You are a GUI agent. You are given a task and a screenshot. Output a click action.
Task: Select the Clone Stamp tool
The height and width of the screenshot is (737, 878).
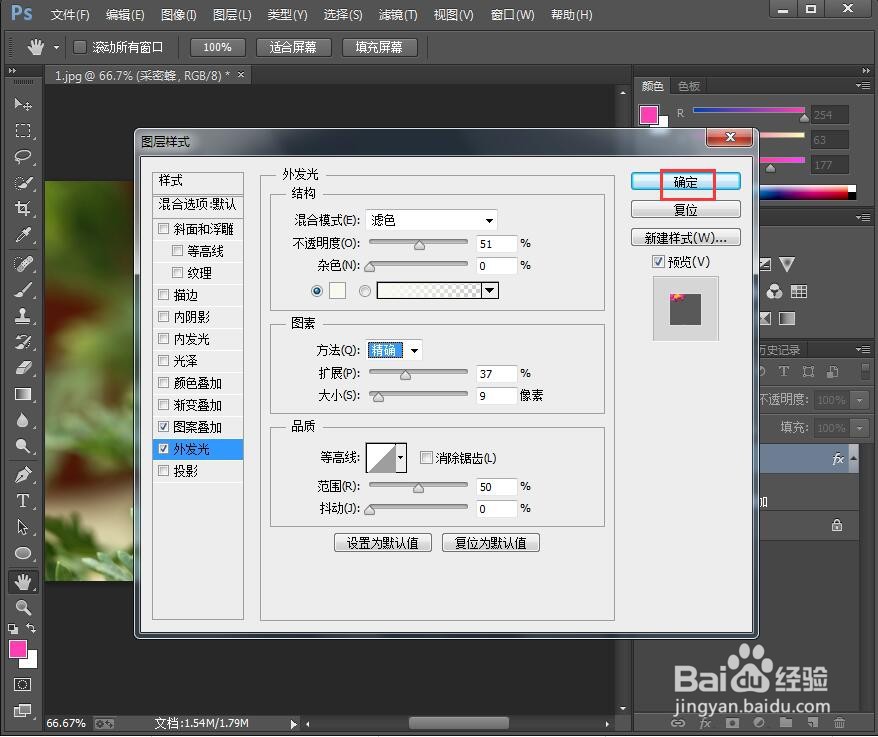tap(23, 318)
